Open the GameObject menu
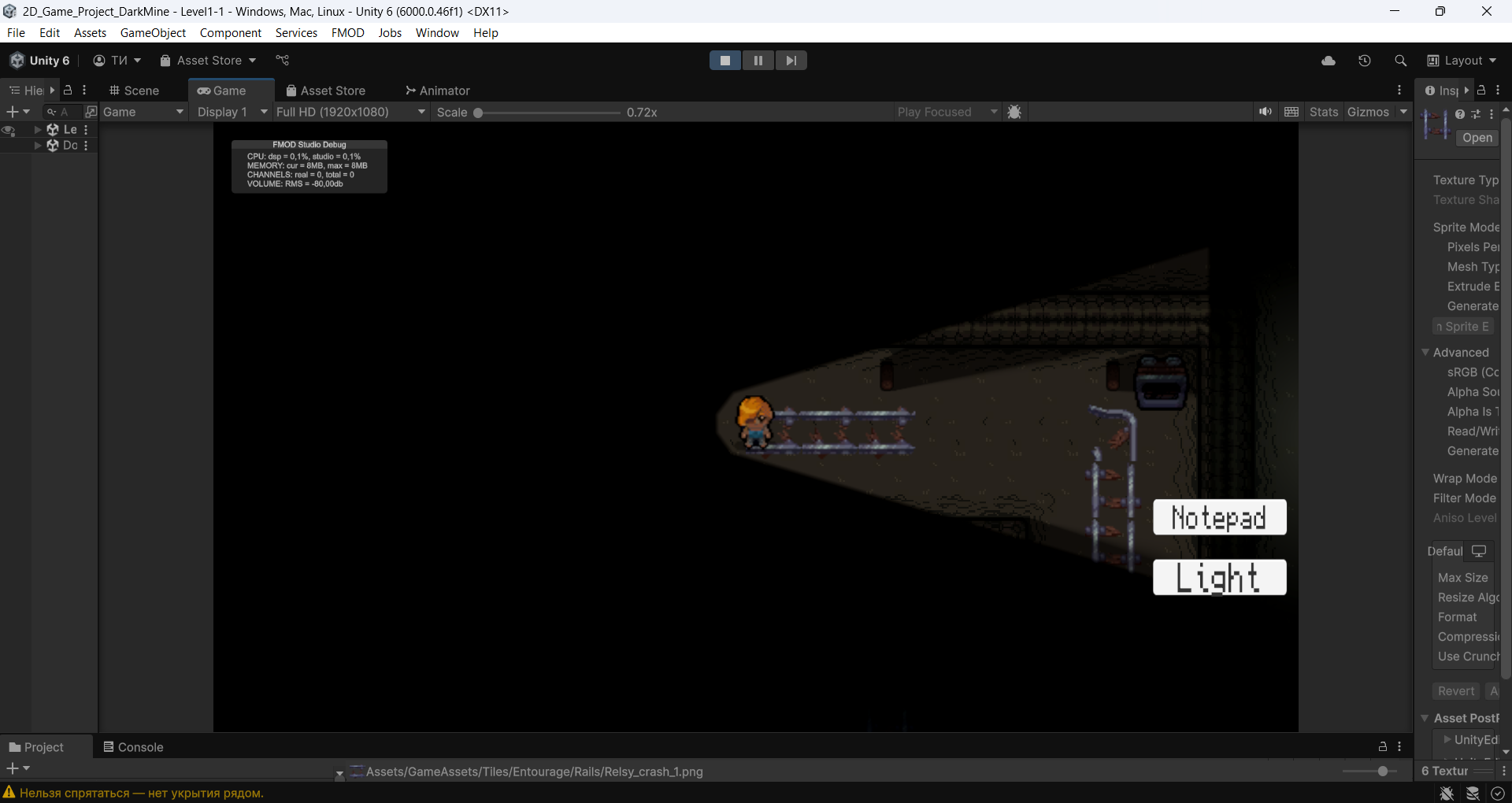The height and width of the screenshot is (803, 1512). [153, 32]
